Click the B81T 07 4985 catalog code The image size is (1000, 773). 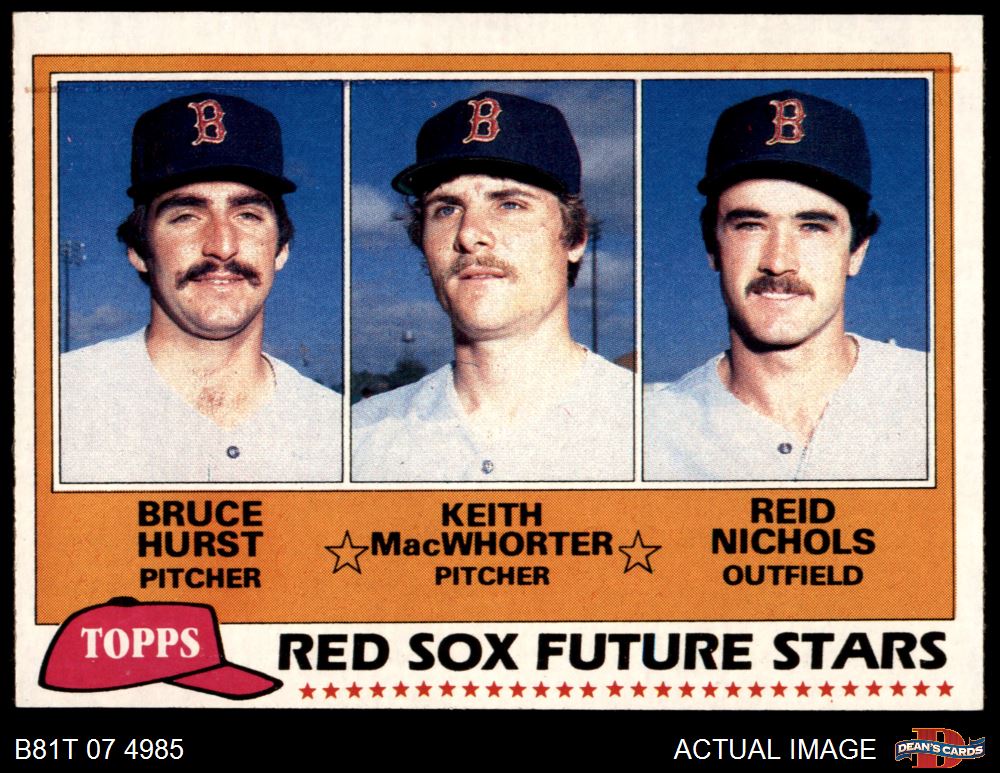99,749
